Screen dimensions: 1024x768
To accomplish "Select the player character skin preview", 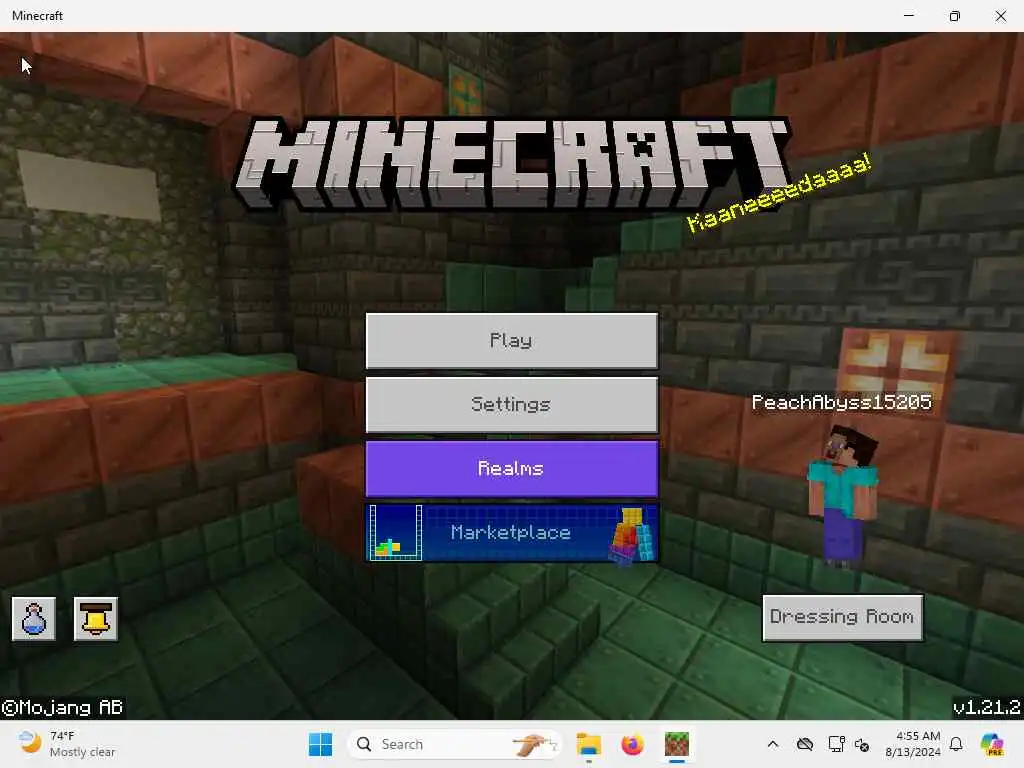I will 843,495.
